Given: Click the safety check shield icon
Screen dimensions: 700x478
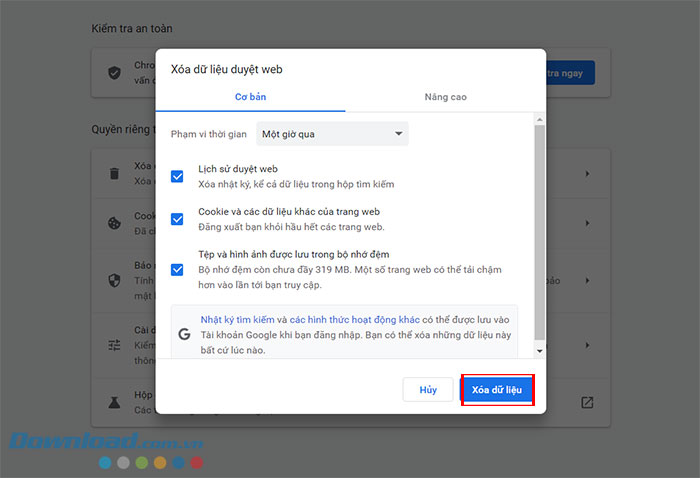Looking at the screenshot, I should pyautogui.click(x=114, y=73).
